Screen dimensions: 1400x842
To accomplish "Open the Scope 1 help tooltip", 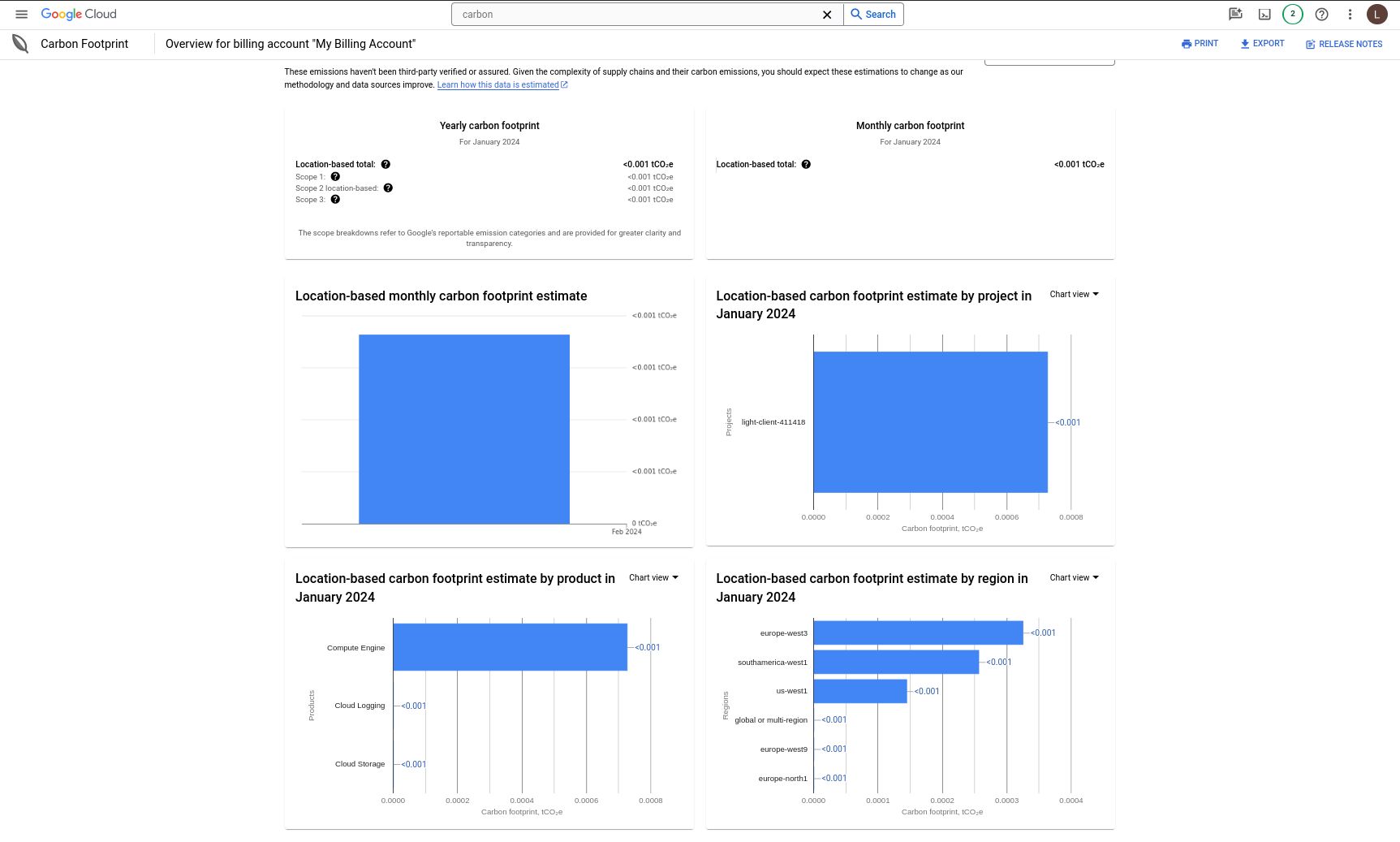I will pos(335,176).
